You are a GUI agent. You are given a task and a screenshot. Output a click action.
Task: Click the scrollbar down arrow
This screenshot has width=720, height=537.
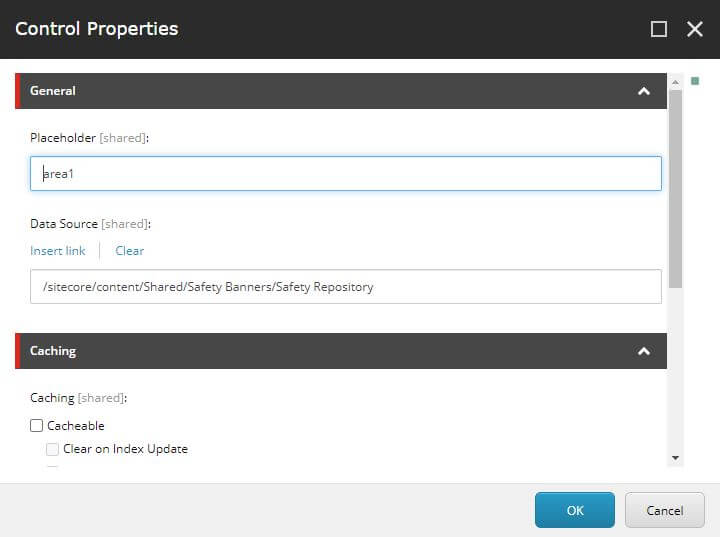pyautogui.click(x=676, y=458)
